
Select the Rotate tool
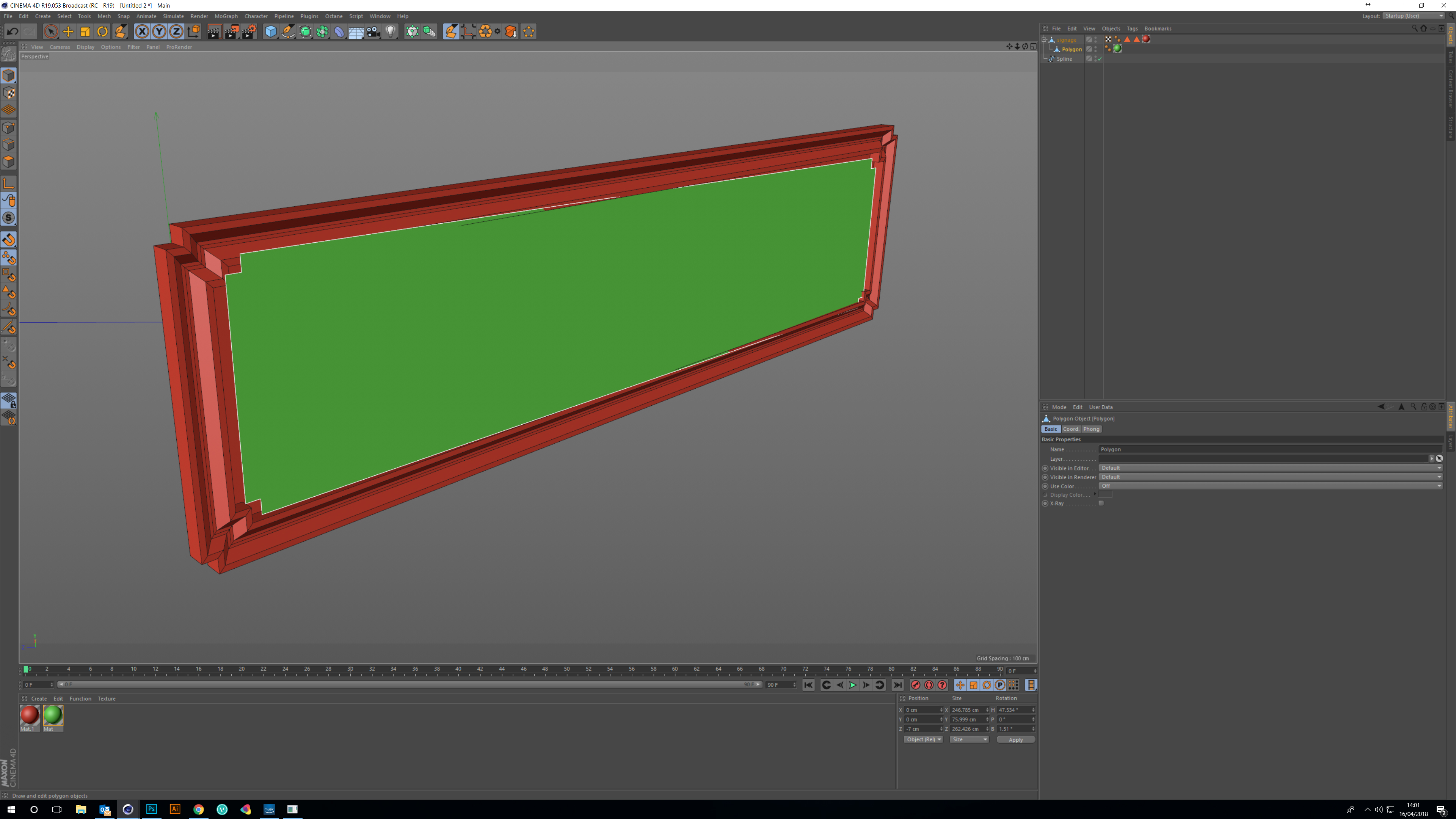102,31
